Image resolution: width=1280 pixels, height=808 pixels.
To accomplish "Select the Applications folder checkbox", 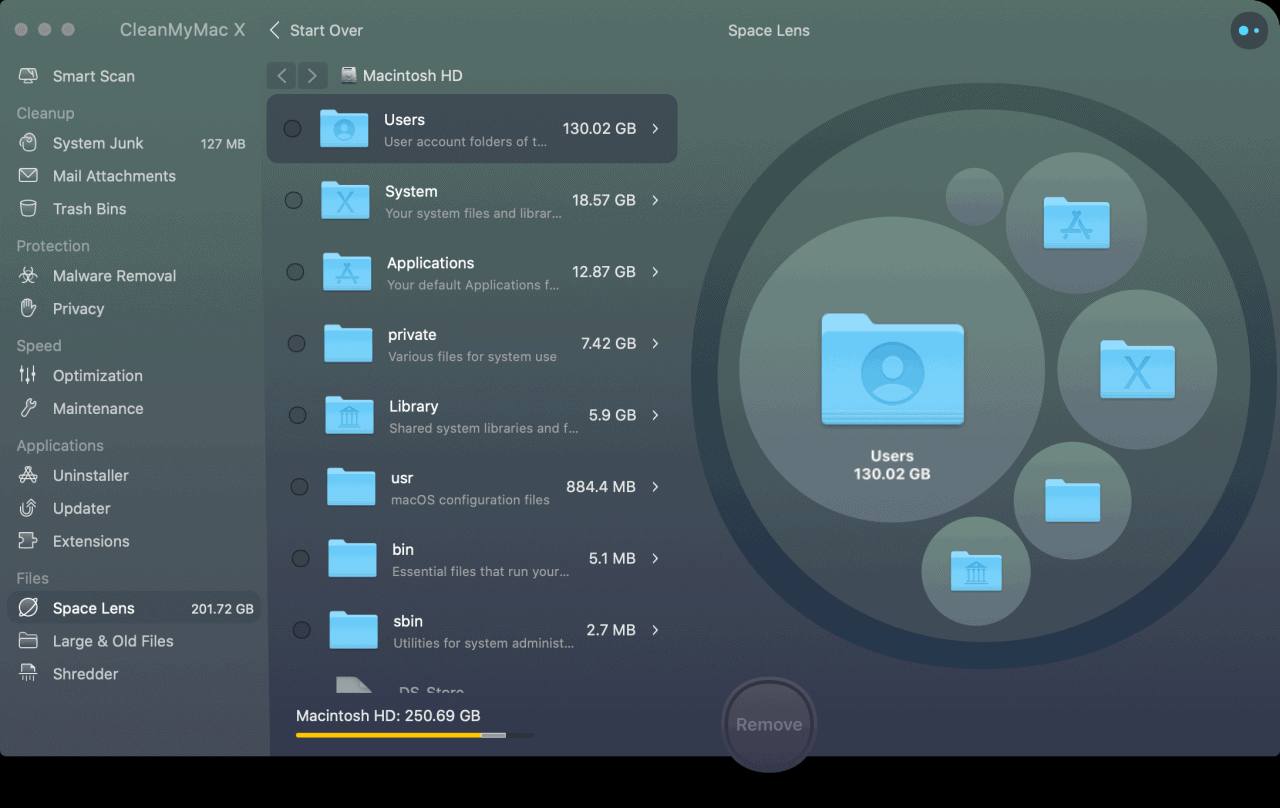I will (295, 272).
